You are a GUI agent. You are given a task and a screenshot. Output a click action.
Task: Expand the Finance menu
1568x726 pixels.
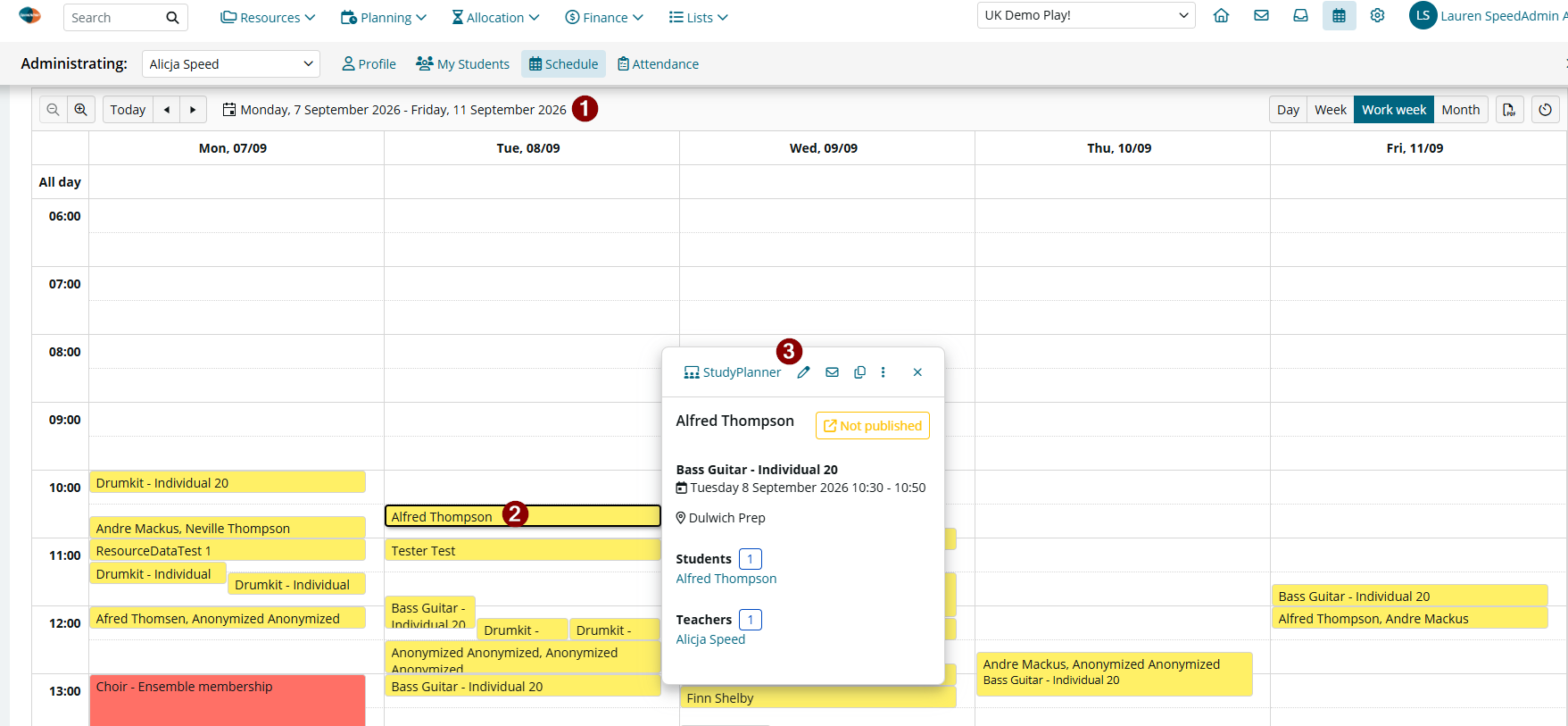point(604,18)
